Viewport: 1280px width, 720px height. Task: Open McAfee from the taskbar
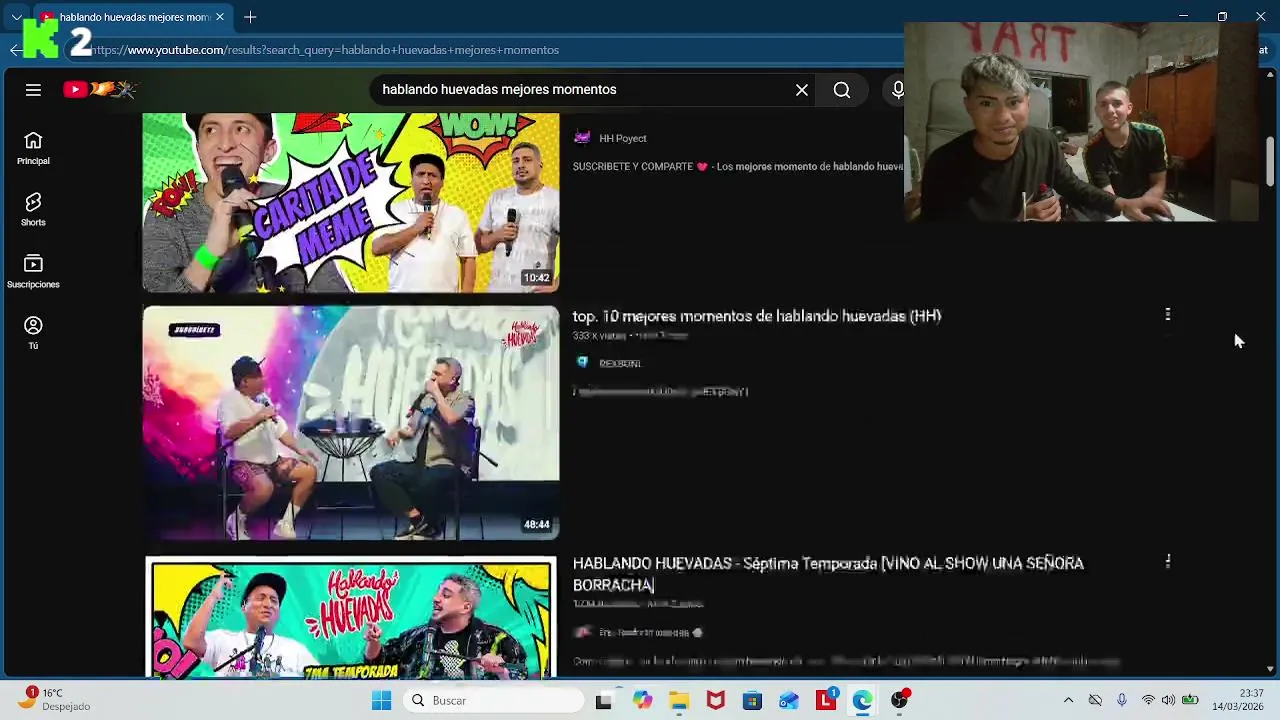pyautogui.click(x=715, y=701)
